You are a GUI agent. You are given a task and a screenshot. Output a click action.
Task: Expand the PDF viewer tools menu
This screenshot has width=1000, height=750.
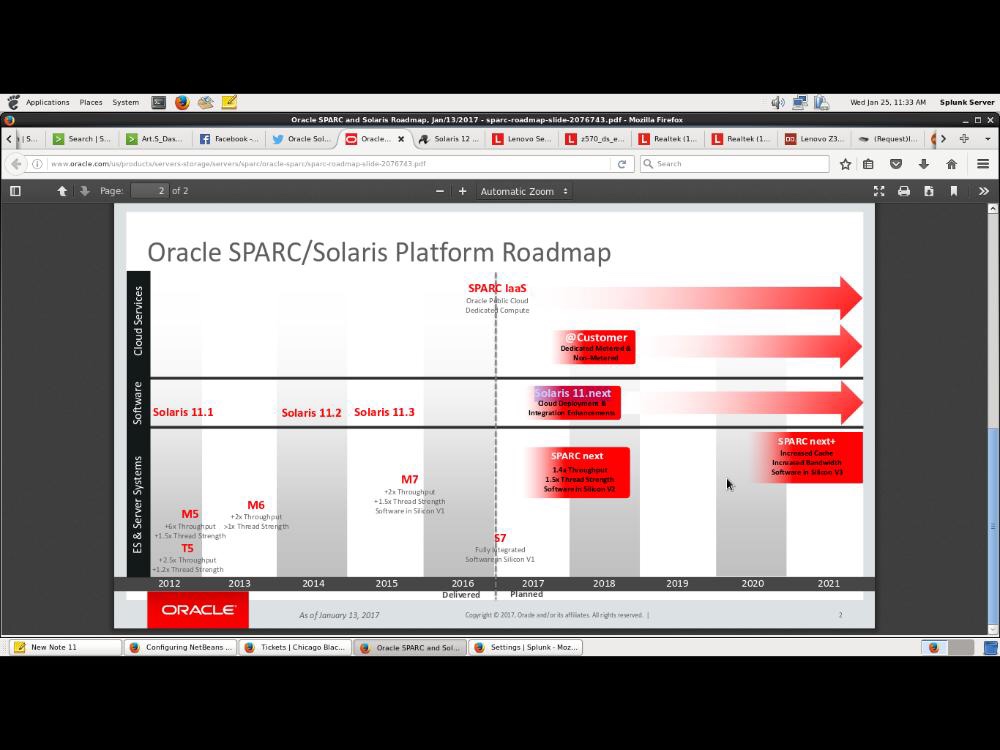click(983, 191)
